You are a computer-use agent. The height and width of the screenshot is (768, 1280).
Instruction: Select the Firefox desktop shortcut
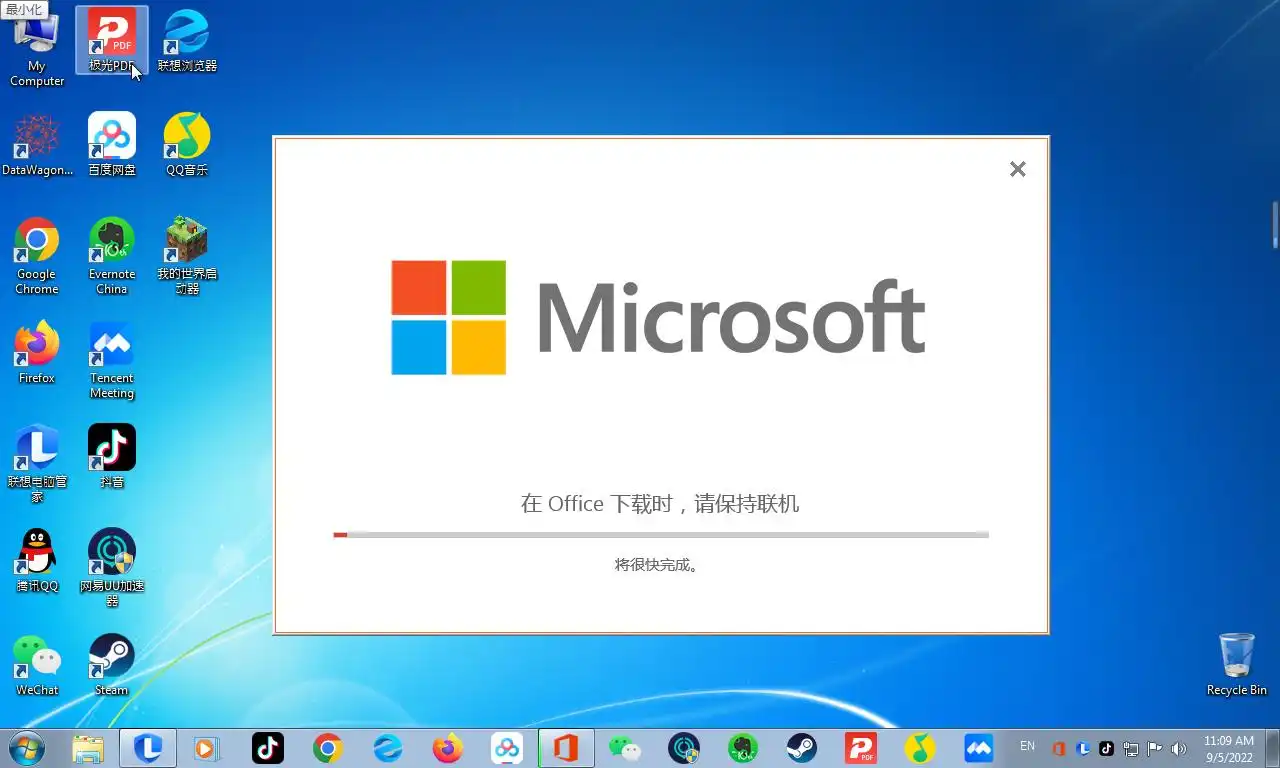coord(37,353)
